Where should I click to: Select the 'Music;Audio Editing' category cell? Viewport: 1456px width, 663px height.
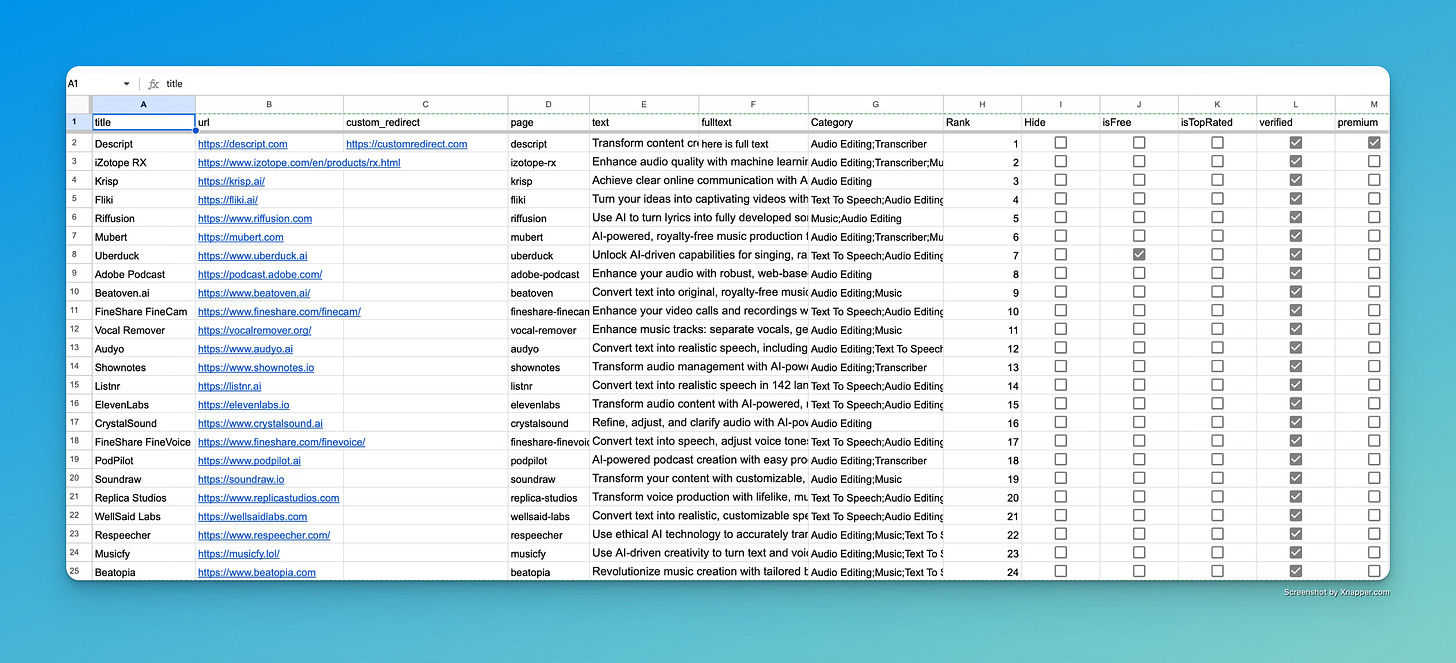pos(875,218)
